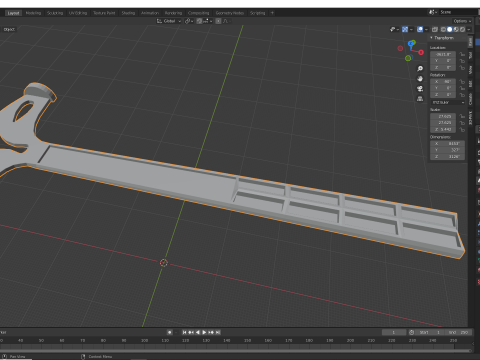
Task: Click the Scale Z value field
Action: point(443,129)
